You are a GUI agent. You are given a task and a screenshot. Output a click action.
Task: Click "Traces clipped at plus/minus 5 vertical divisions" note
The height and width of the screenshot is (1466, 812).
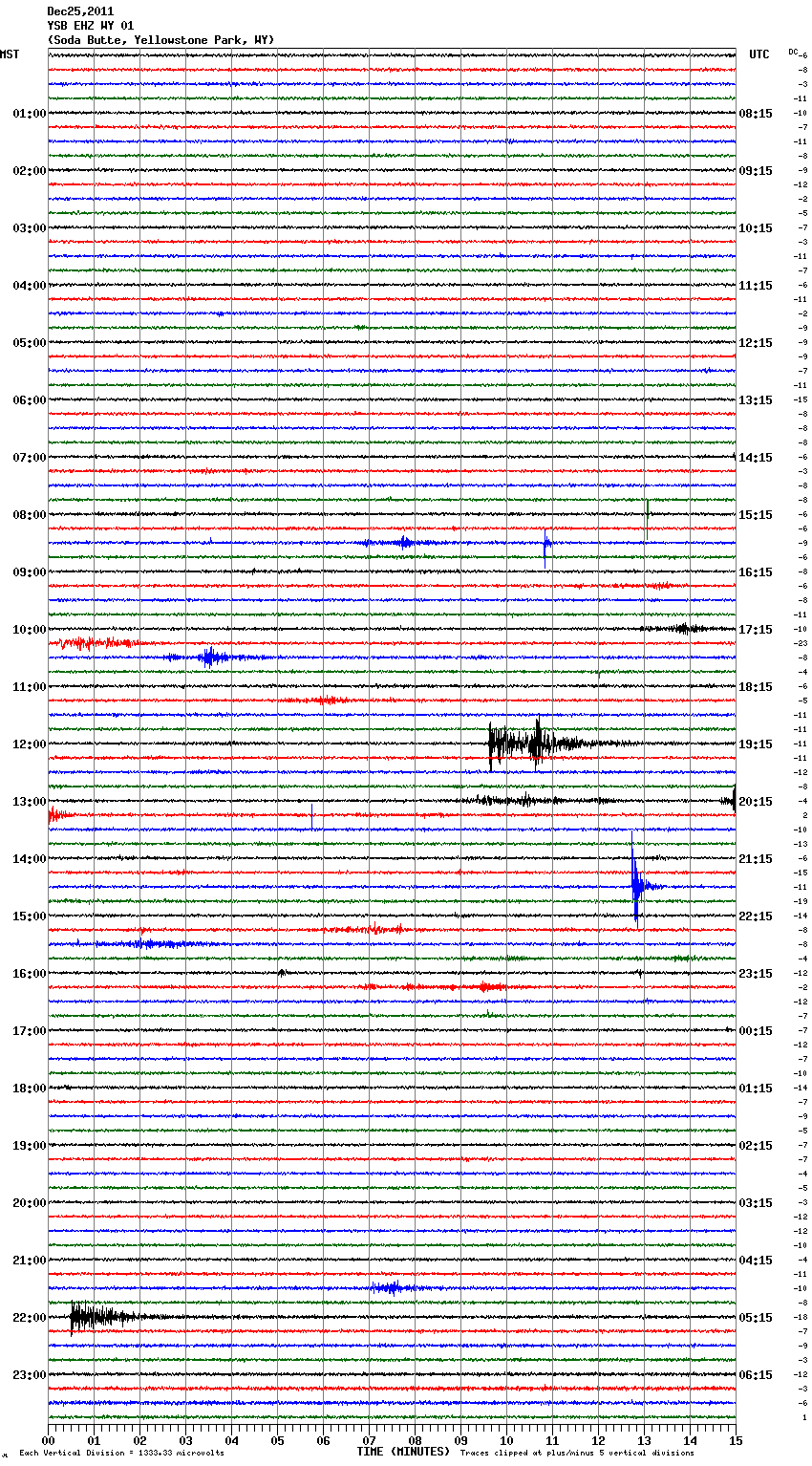click(577, 1454)
